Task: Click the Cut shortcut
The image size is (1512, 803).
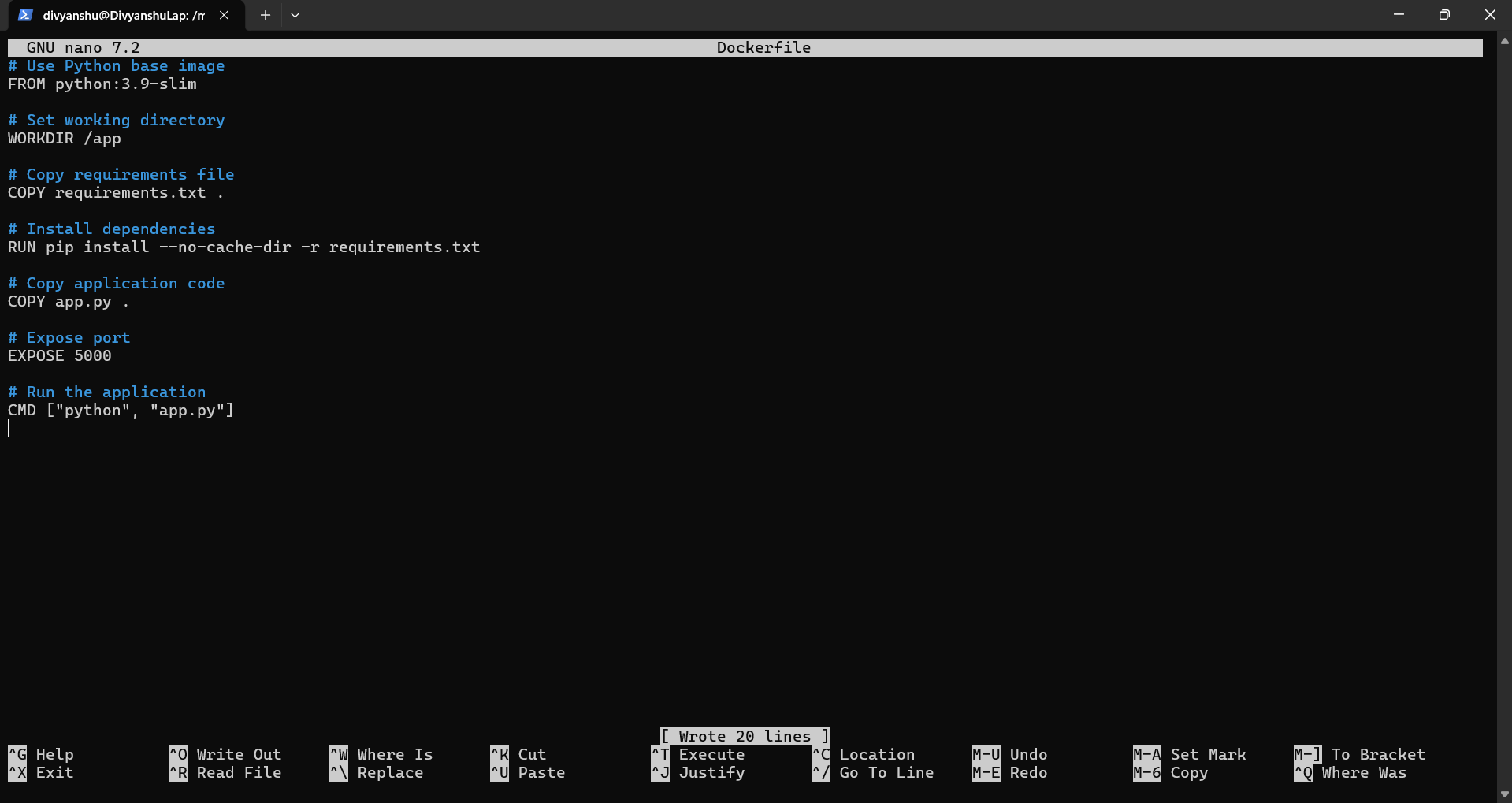Action: [533, 754]
